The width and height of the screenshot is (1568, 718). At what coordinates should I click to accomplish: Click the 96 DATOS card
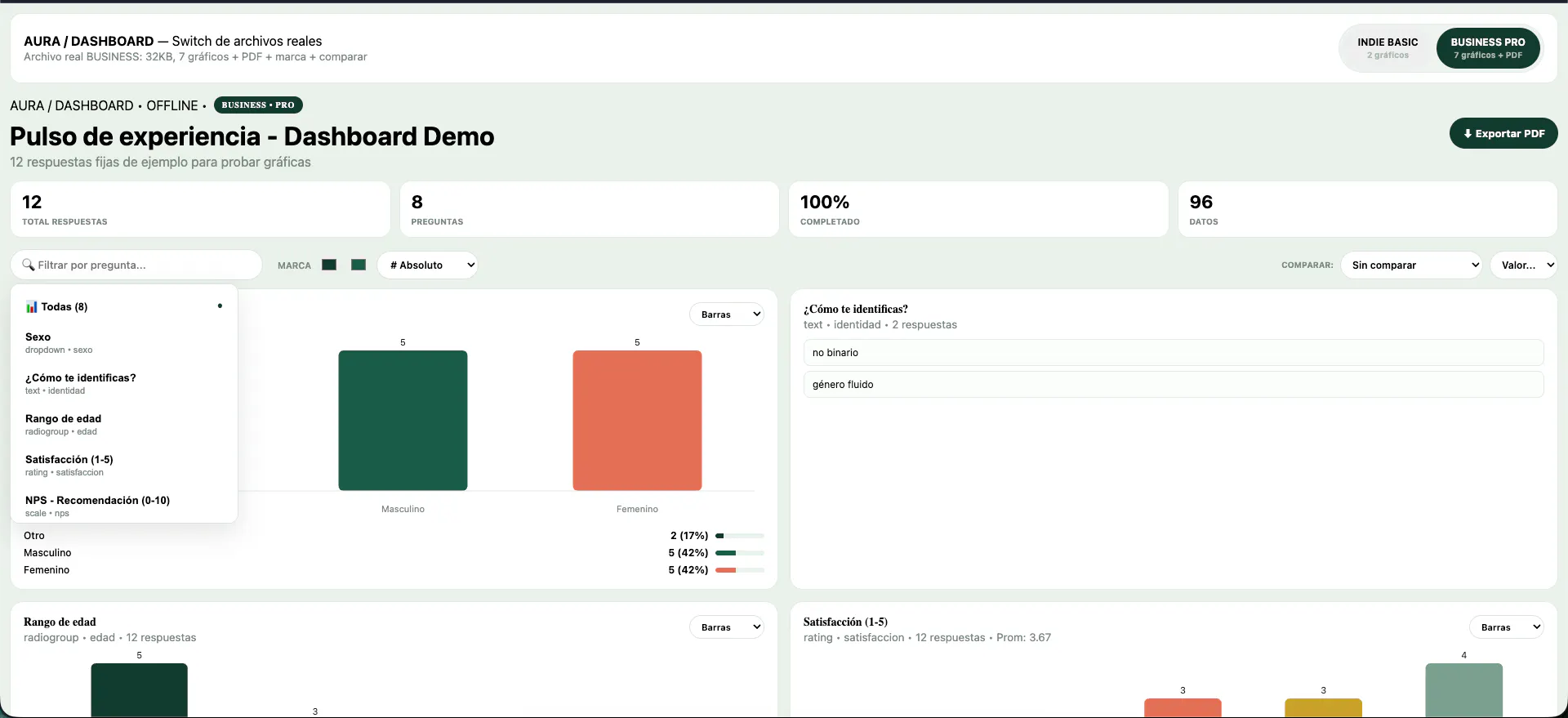click(1367, 209)
